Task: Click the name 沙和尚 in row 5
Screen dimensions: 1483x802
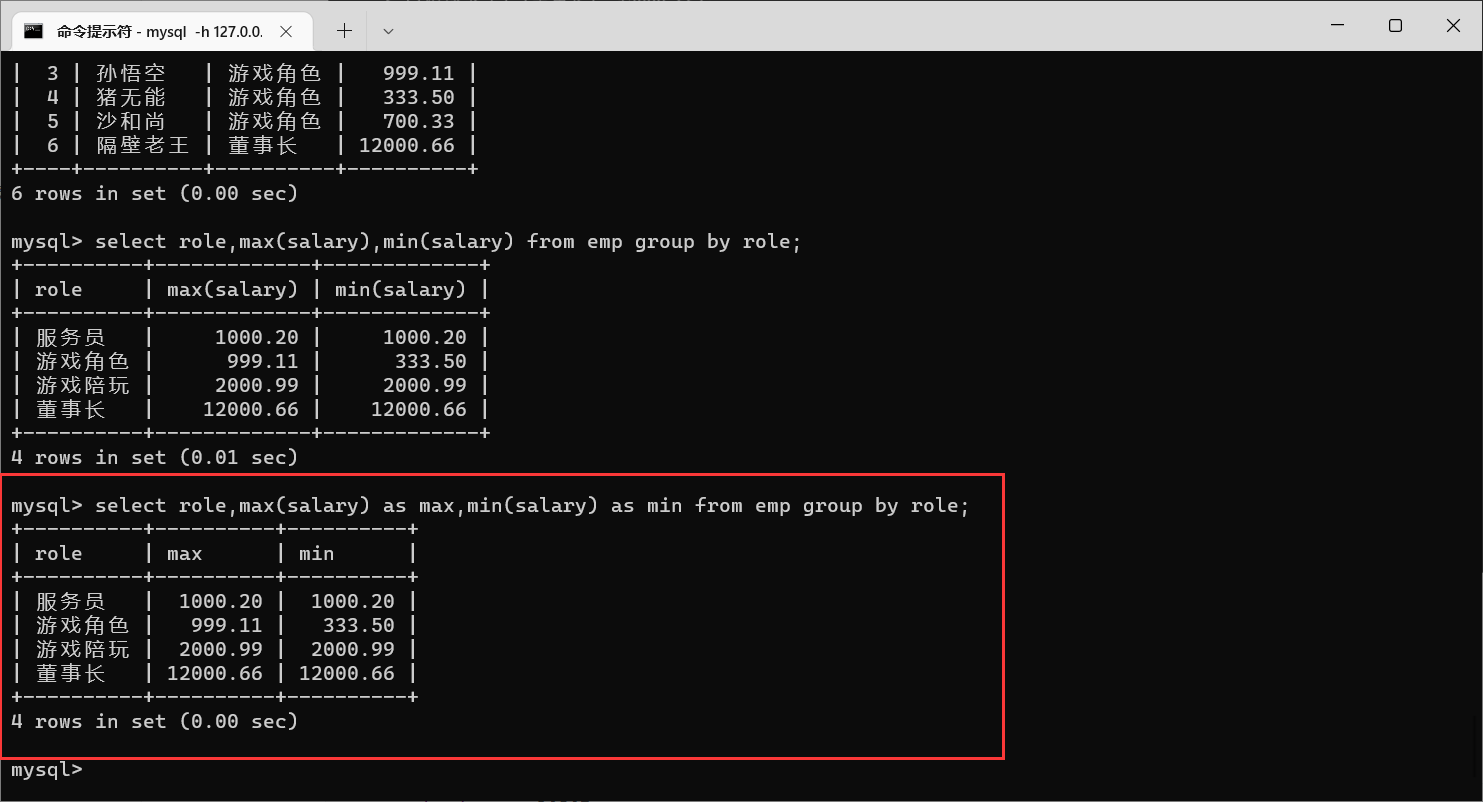Action: (130, 121)
